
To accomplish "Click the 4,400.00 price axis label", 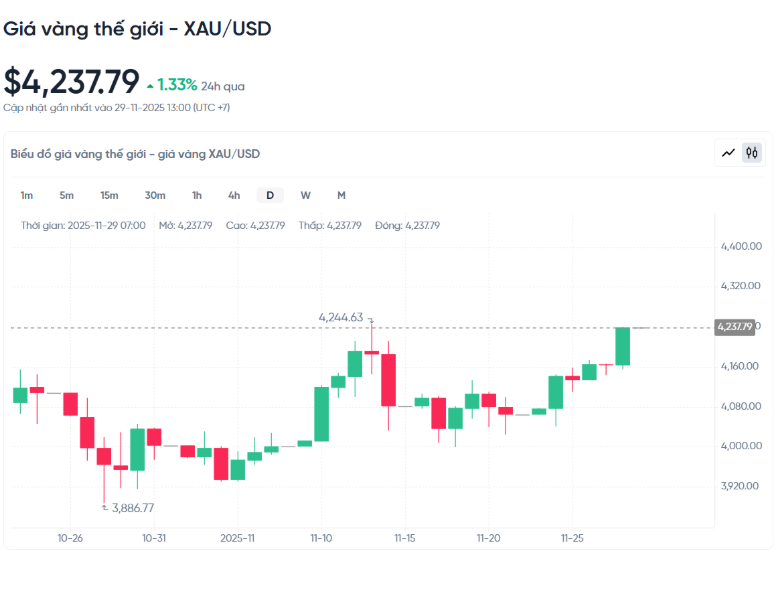I will click(741, 246).
